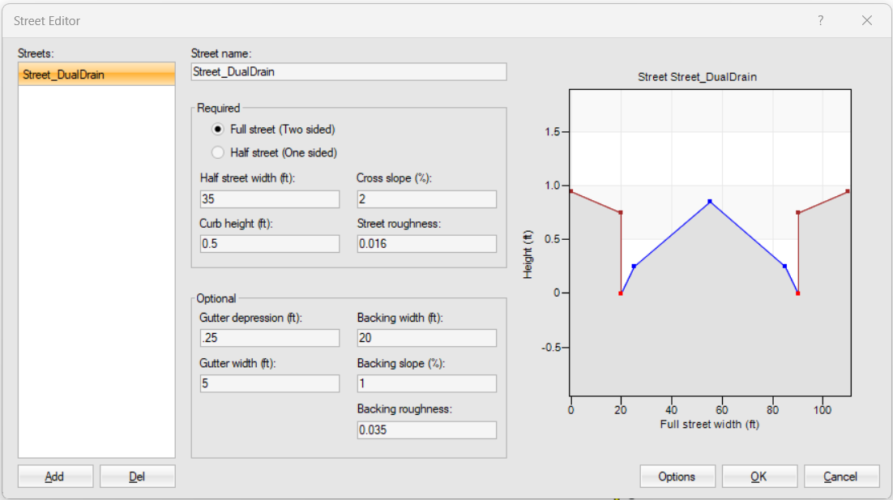Edit the Cross slope percent field
This screenshot has width=893, height=500.
427,199
